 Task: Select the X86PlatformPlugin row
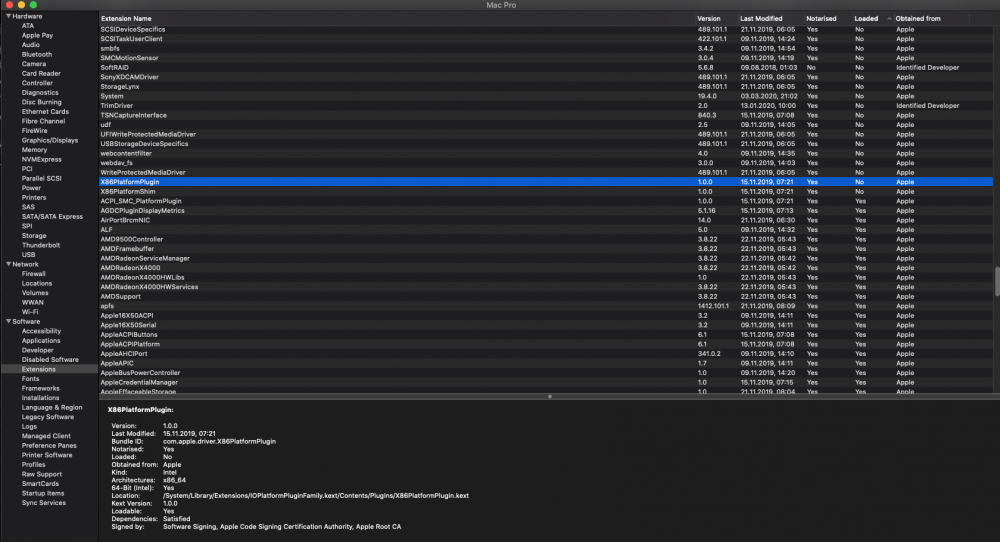coord(546,182)
